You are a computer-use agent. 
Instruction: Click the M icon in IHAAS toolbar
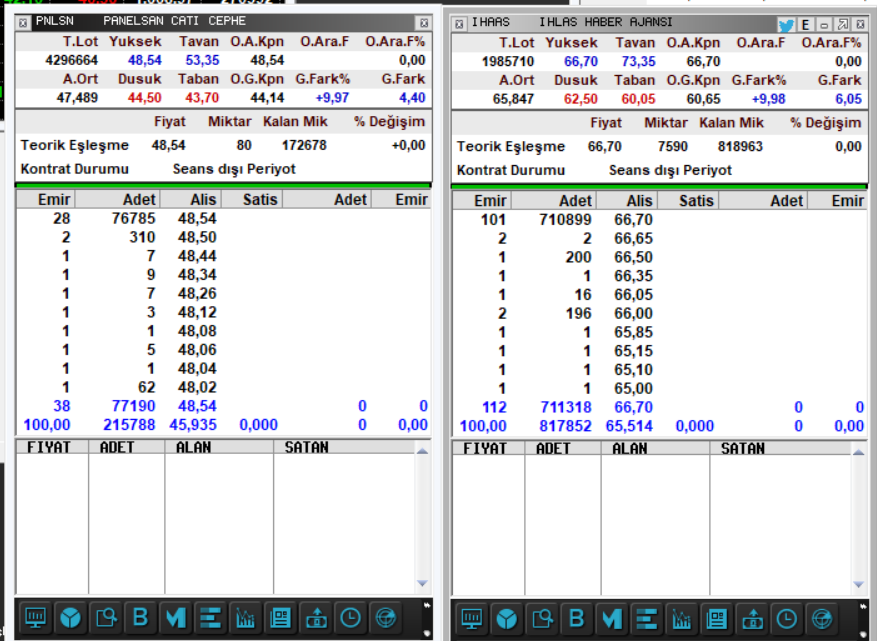612,619
